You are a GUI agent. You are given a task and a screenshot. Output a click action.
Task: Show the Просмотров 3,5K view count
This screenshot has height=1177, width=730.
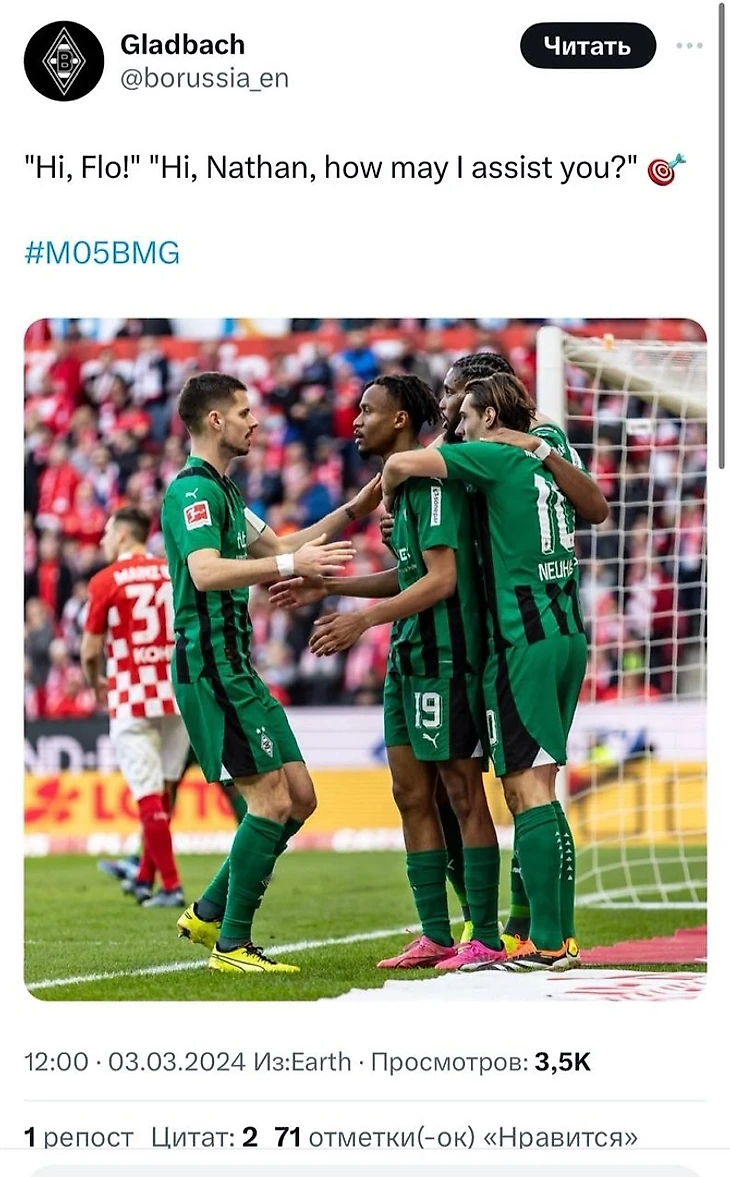click(481, 1061)
